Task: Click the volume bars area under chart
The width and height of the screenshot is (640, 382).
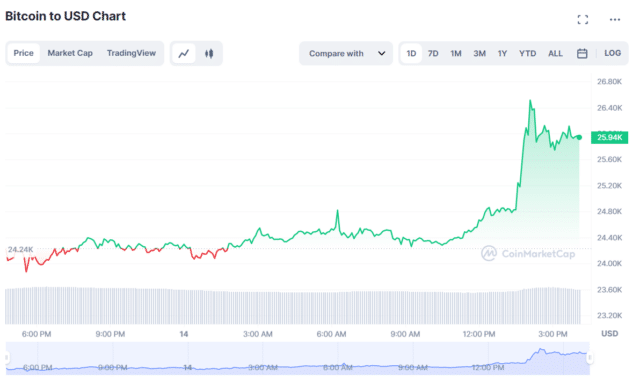Action: pos(293,305)
